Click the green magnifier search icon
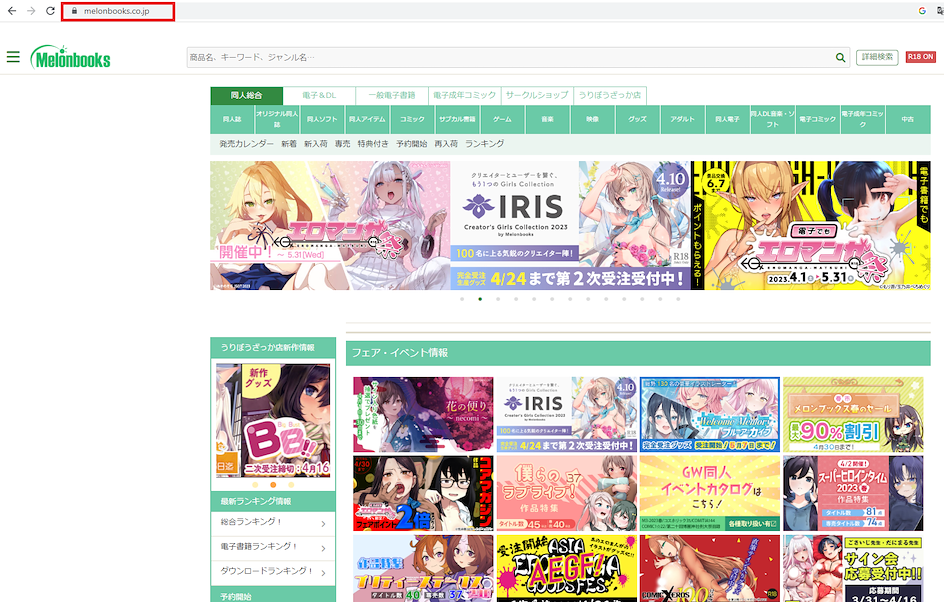 840,58
